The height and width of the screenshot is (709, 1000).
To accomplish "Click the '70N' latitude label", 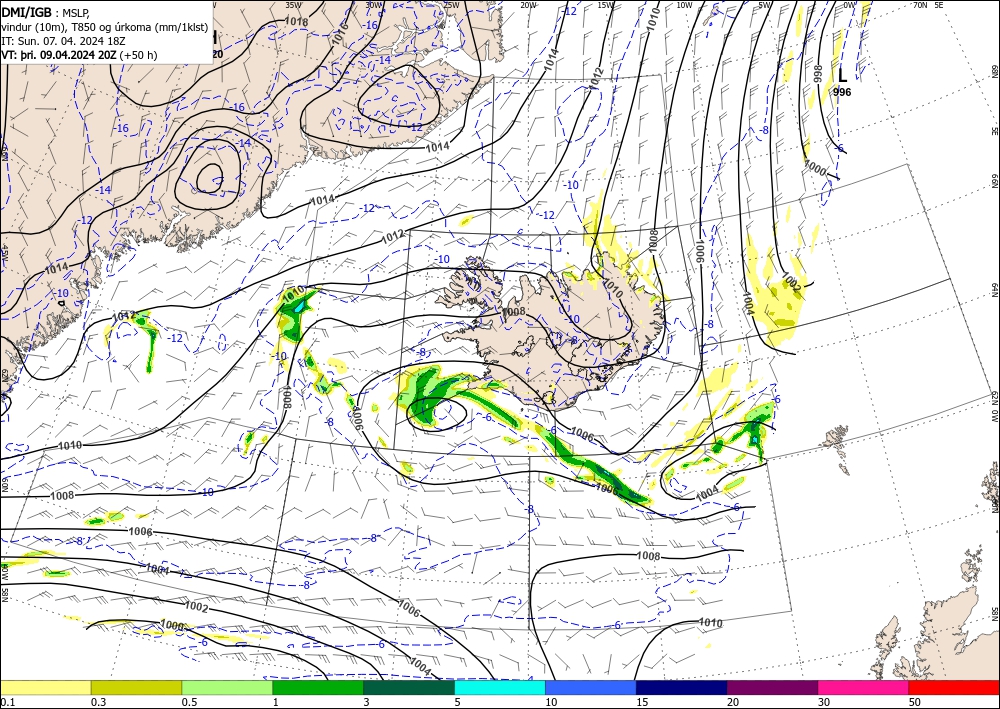I will tap(920, 5).
